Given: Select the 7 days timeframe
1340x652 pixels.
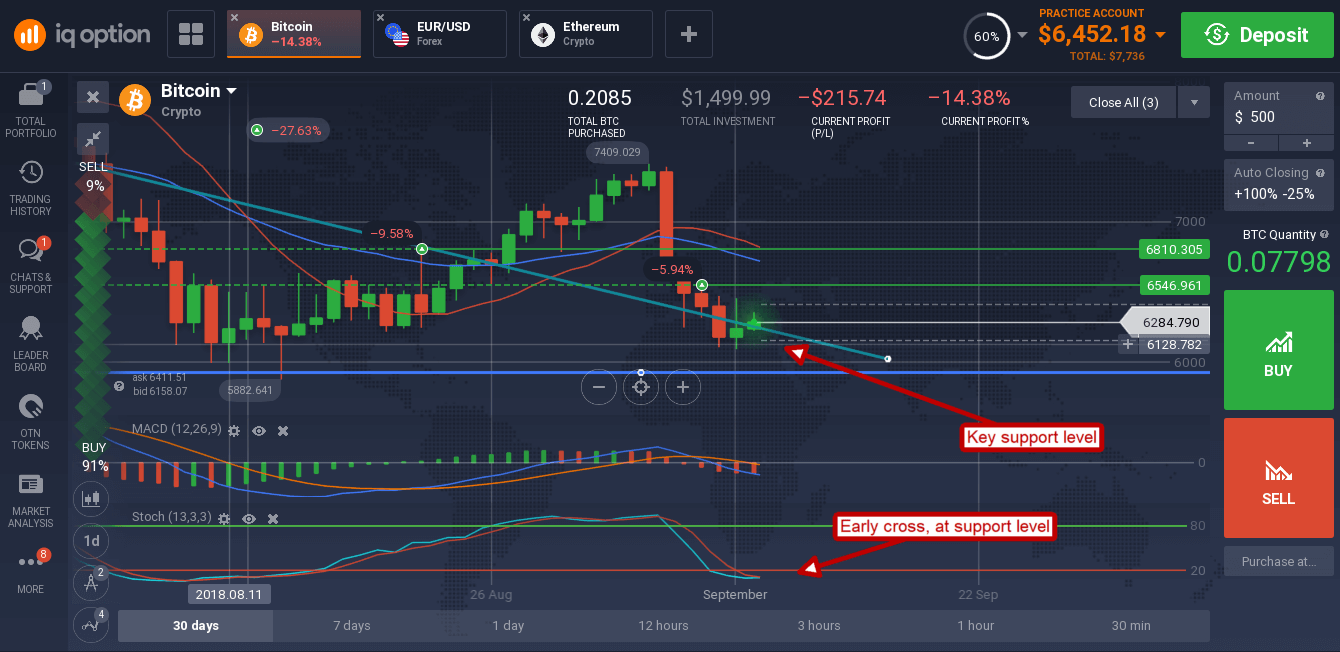Looking at the screenshot, I should tap(352, 626).
